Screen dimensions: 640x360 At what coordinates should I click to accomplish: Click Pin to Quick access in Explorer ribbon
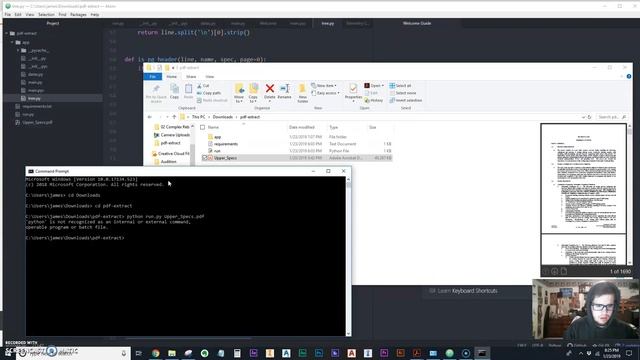(156, 93)
